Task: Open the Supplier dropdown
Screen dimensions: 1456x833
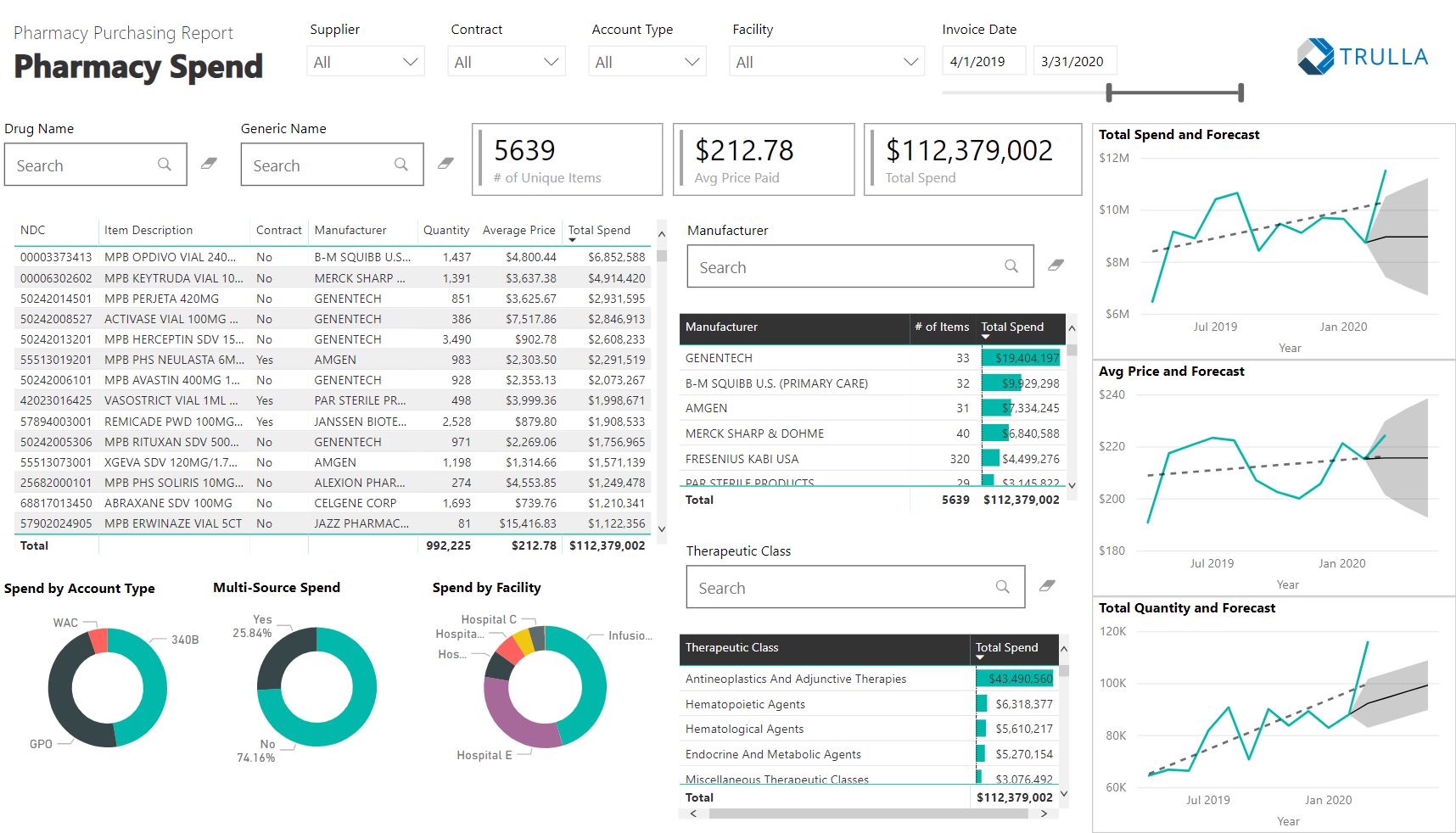Action: coord(366,61)
